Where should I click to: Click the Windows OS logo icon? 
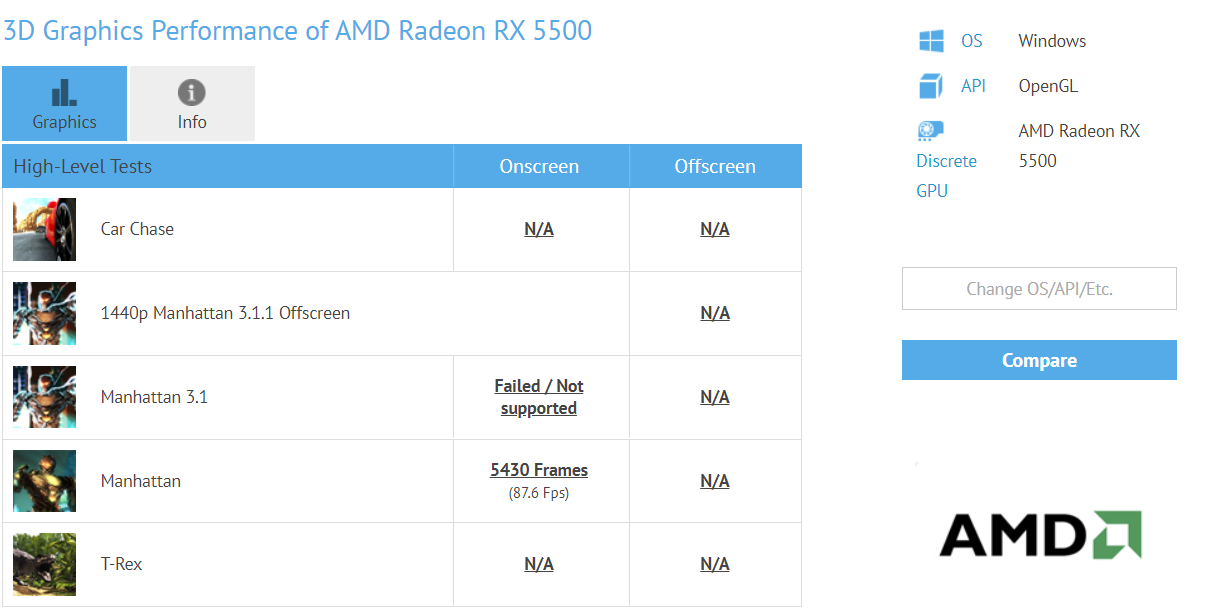(931, 41)
